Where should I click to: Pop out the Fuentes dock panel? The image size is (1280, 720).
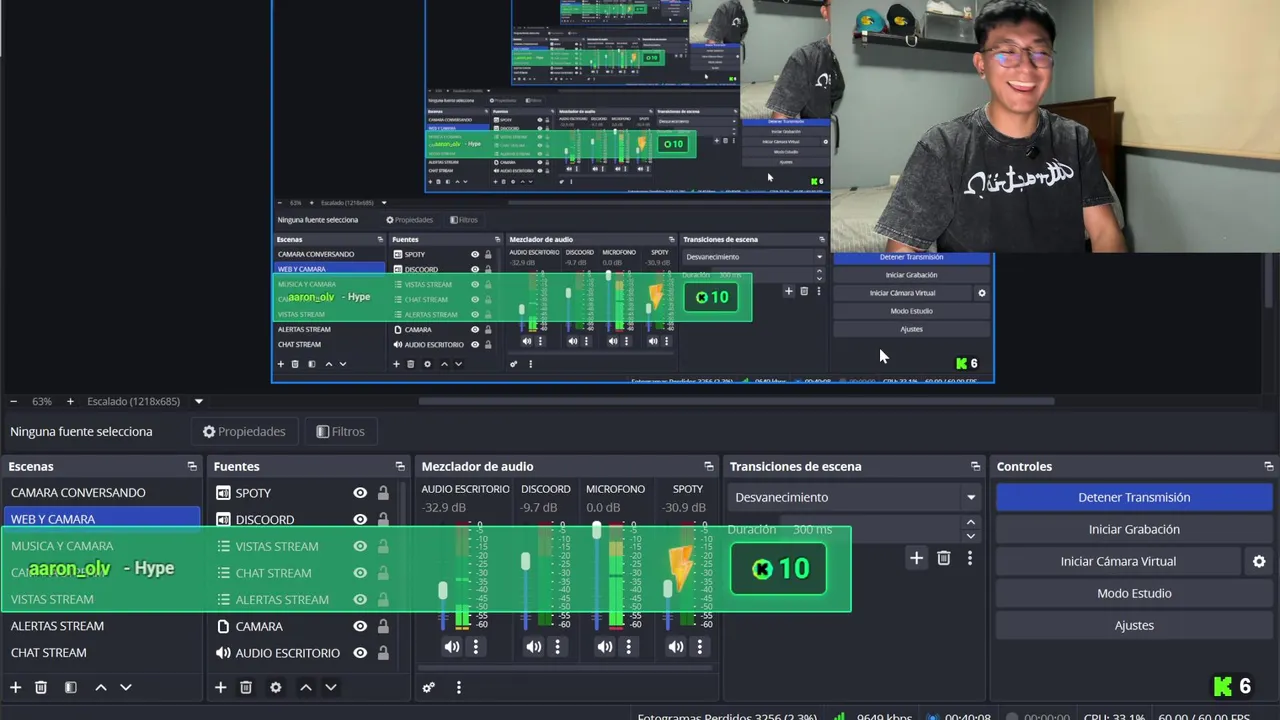point(400,466)
